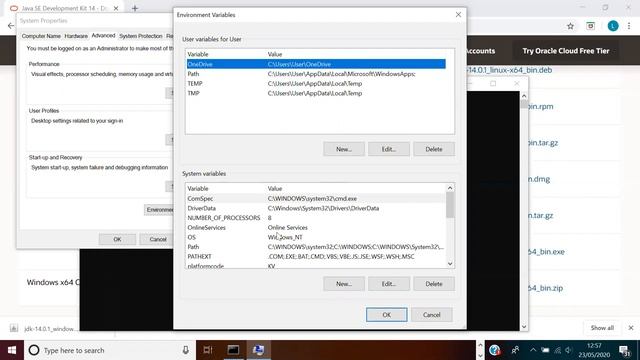Screen dimensions: 640x360
Task: Open Task View from taskbar
Action: point(208,350)
